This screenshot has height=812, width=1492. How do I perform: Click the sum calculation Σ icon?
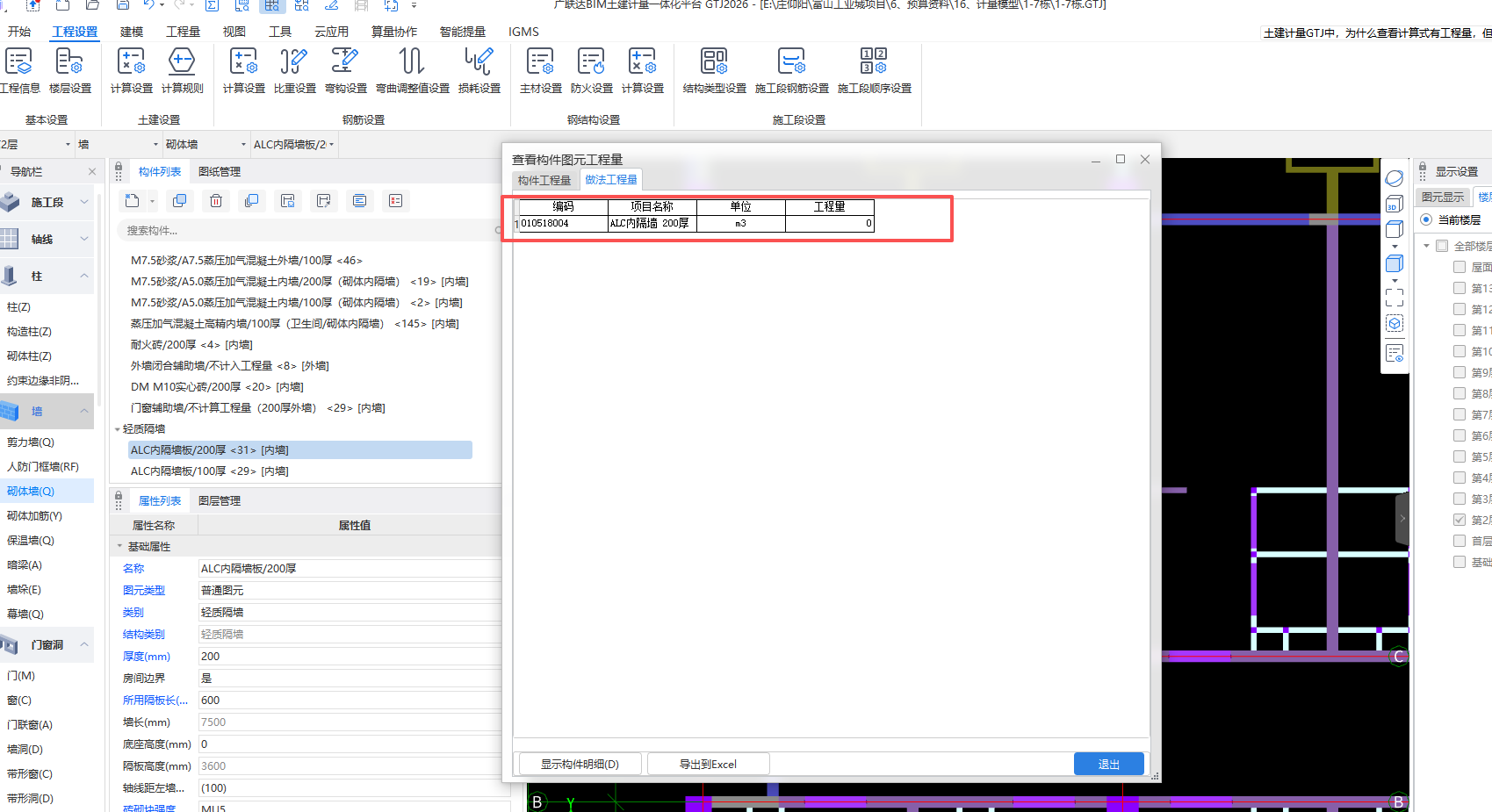(x=213, y=5)
